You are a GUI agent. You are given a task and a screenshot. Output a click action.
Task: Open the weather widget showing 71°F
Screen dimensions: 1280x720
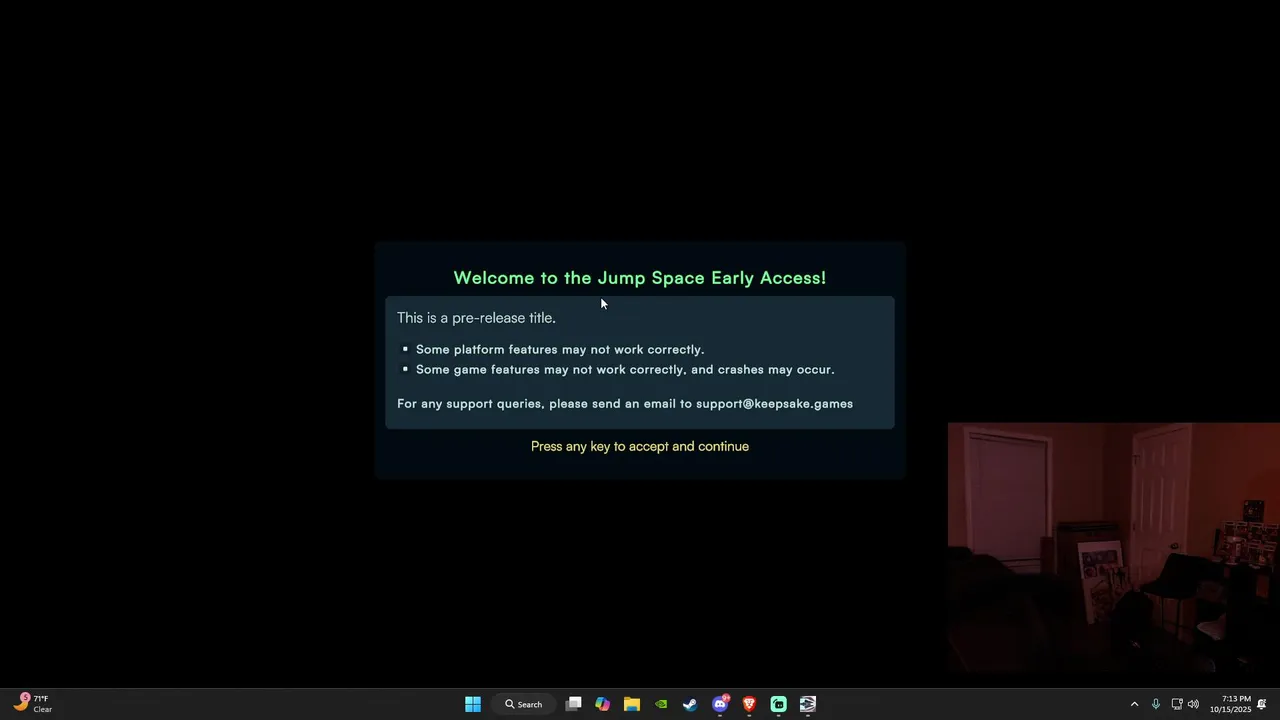(32, 704)
